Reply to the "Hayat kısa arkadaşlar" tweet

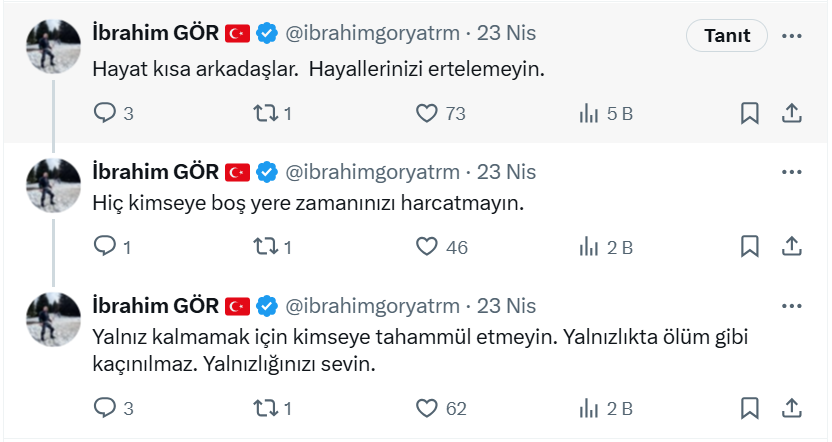[105, 113]
